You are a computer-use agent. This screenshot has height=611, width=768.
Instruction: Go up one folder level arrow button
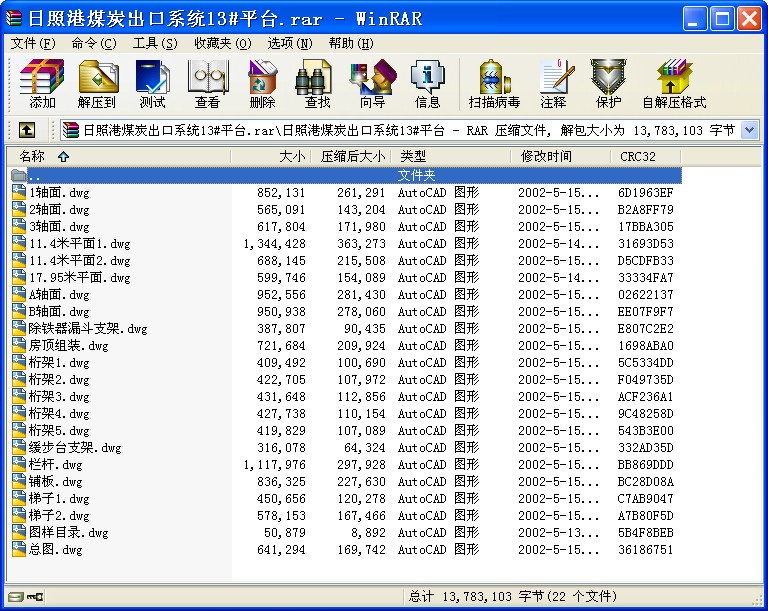coord(27,130)
